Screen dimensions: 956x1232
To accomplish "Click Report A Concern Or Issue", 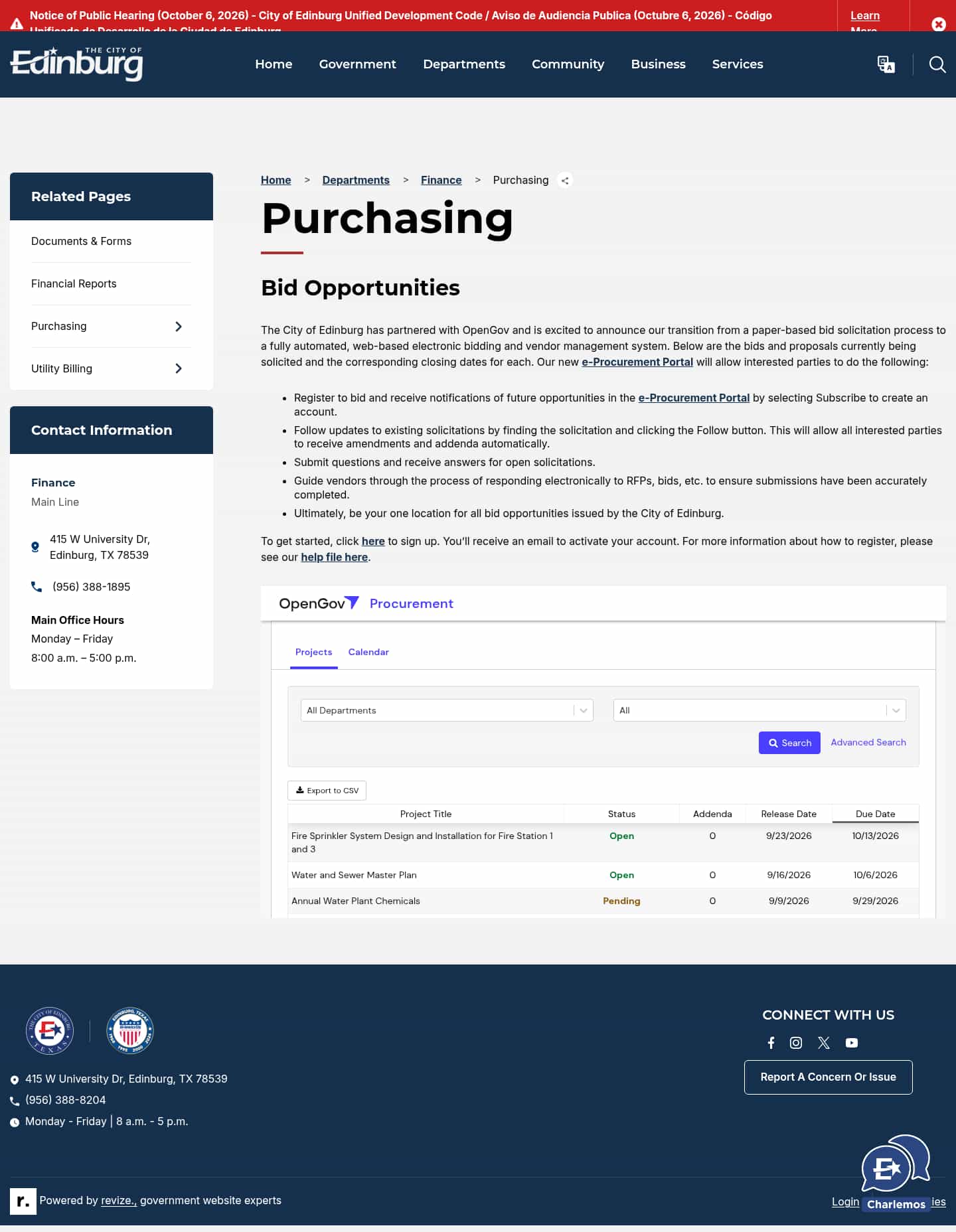I will [828, 1077].
